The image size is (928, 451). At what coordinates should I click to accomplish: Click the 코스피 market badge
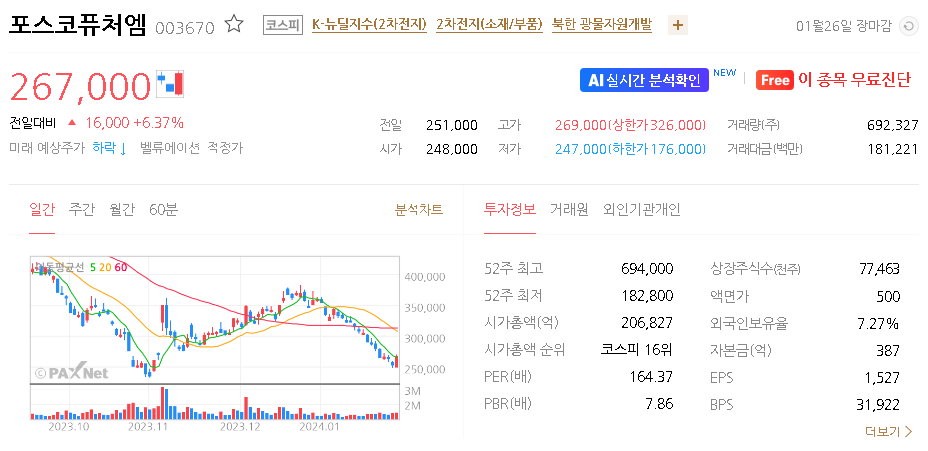pos(282,25)
